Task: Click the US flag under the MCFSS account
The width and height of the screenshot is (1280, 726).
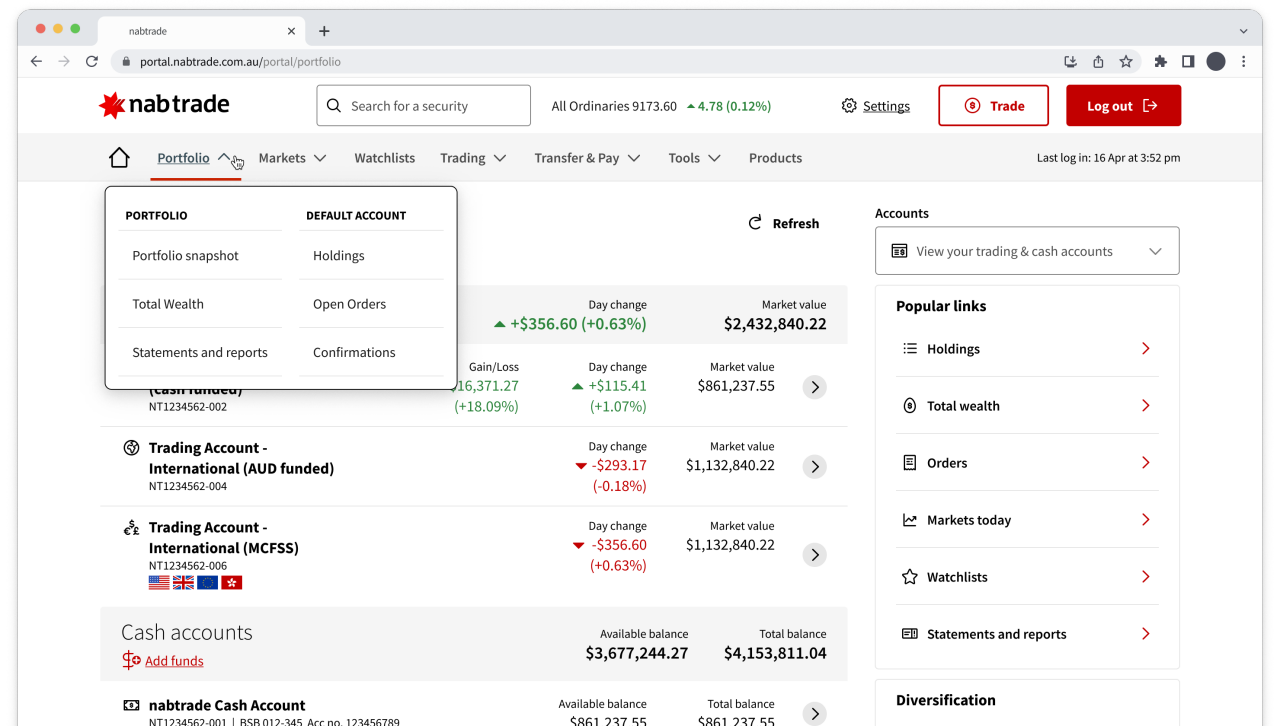Action: coord(159,582)
